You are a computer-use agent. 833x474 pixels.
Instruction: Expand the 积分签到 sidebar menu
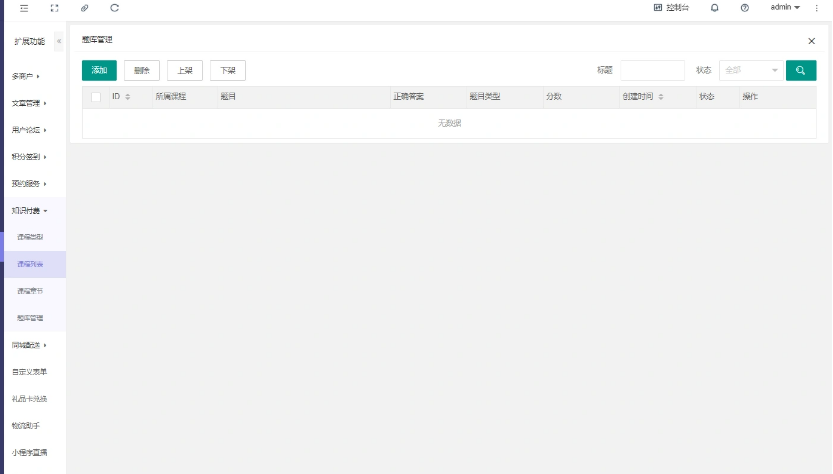tap(29, 157)
